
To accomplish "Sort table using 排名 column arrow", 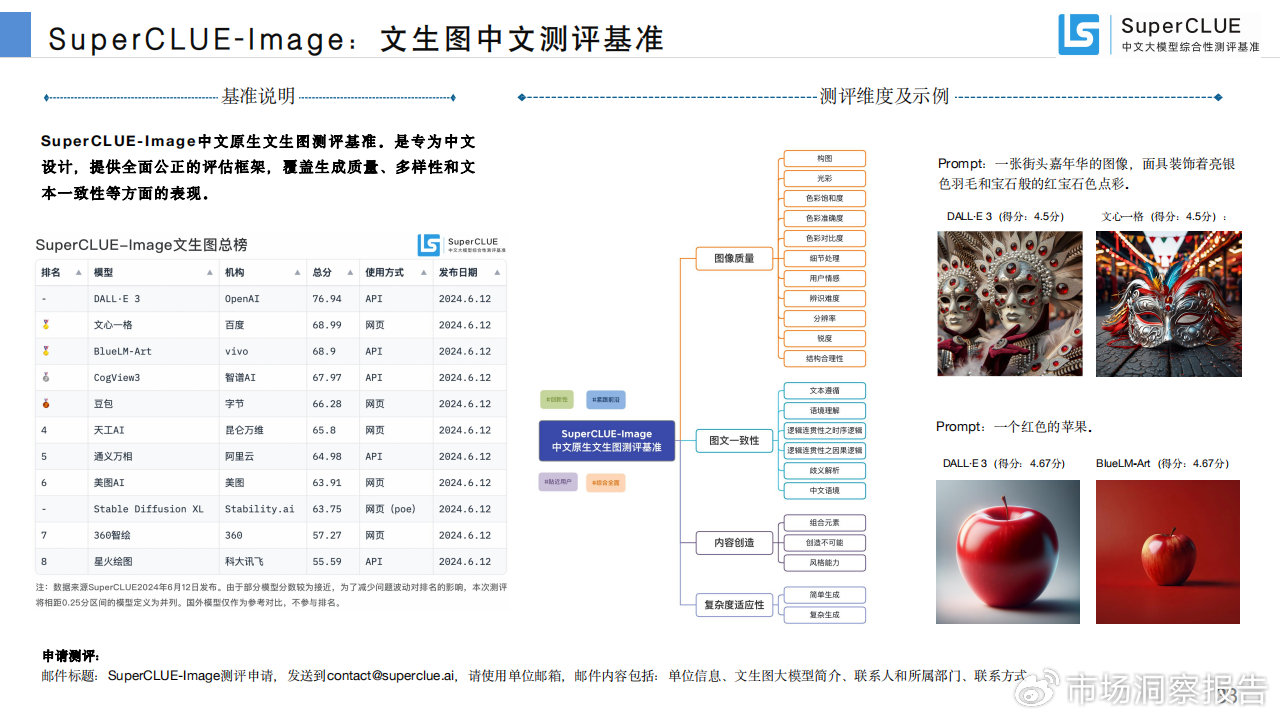I will [78, 273].
